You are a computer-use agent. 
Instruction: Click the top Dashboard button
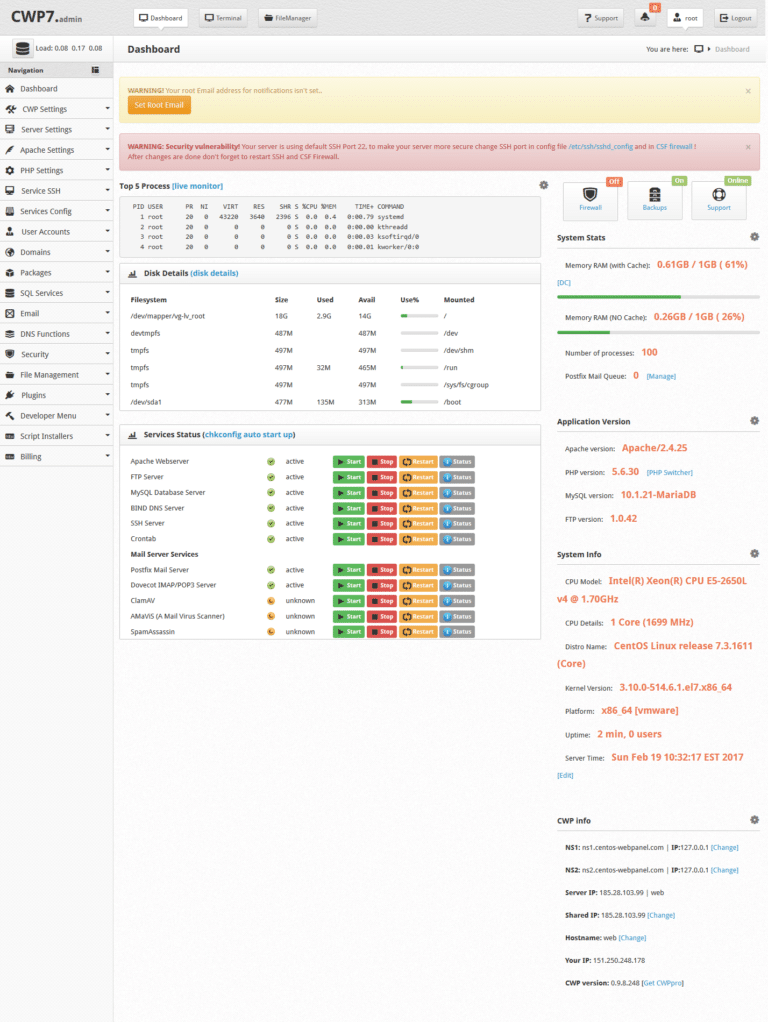161,18
